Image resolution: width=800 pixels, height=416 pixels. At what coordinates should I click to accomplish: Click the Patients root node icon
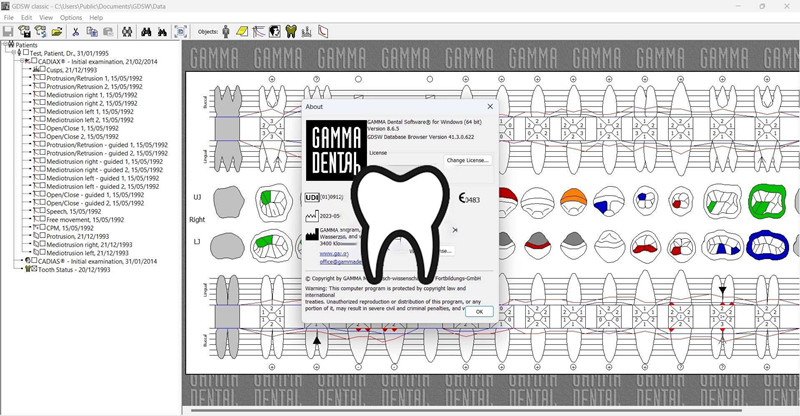(11, 45)
